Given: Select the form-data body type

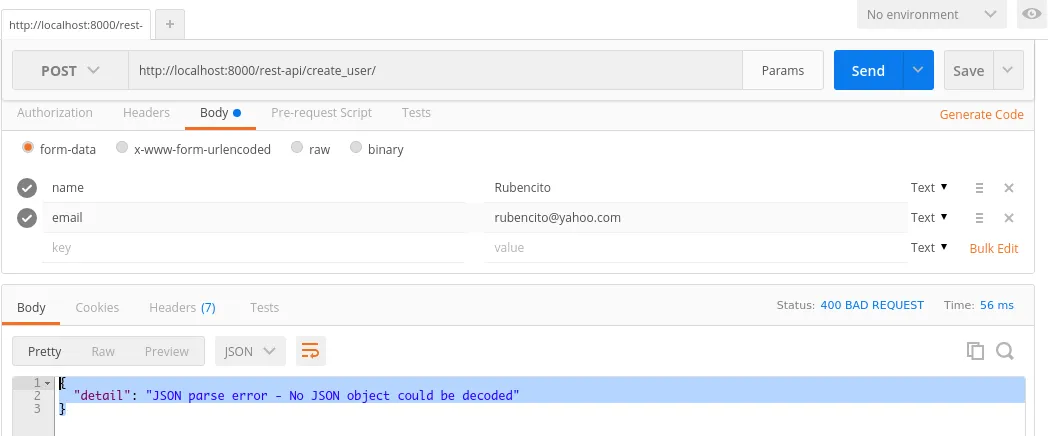Looking at the screenshot, I should coord(27,148).
